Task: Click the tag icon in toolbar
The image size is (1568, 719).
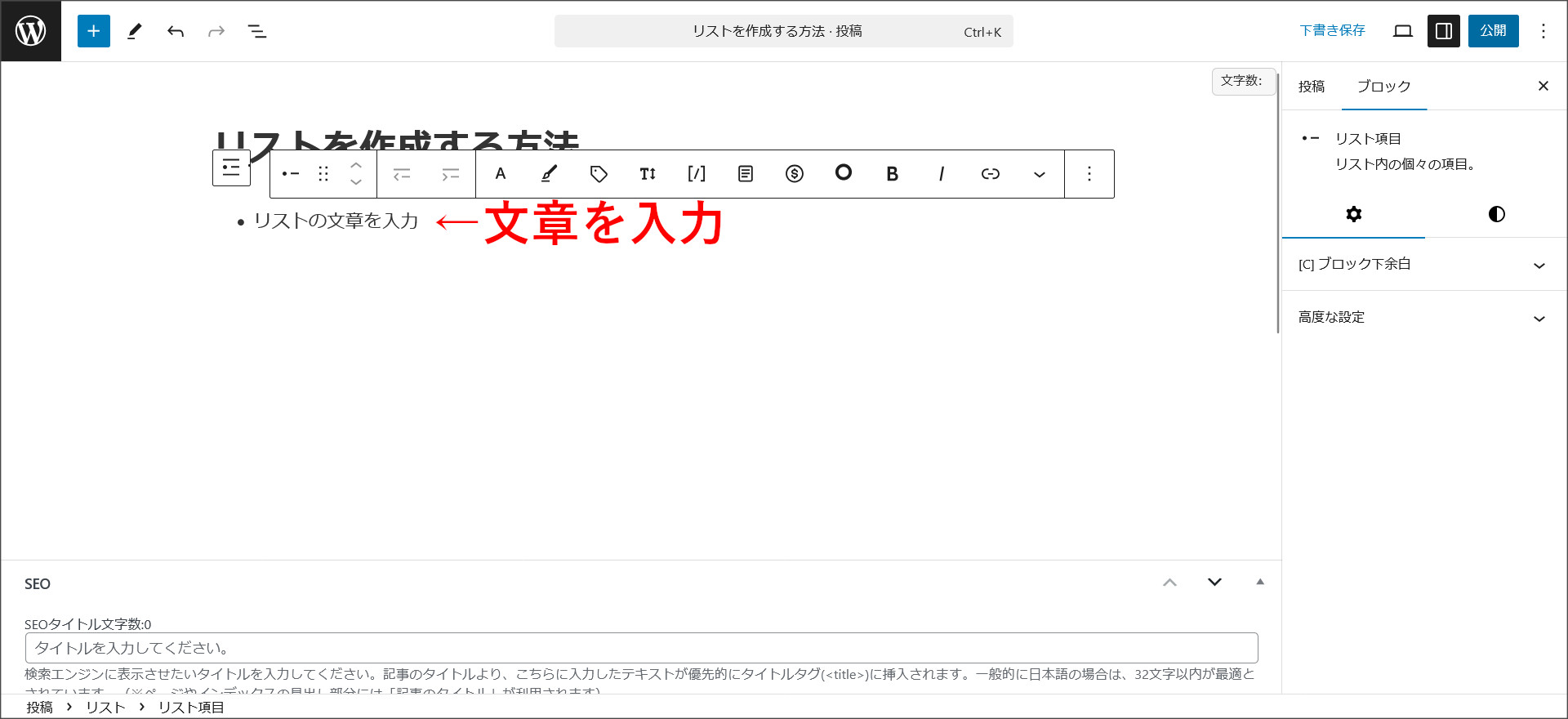Action: 599,174
